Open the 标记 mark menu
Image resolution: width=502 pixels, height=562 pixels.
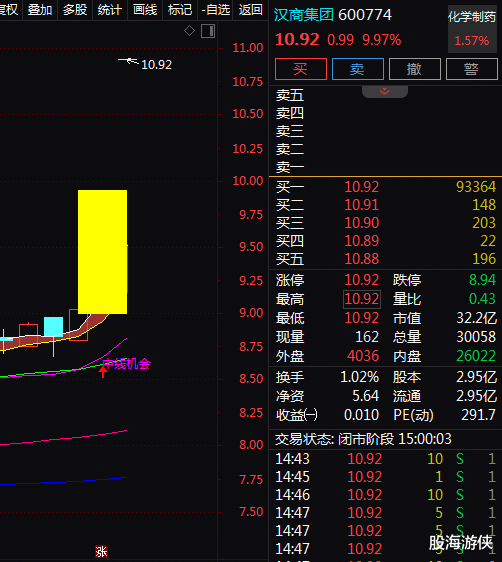180,10
